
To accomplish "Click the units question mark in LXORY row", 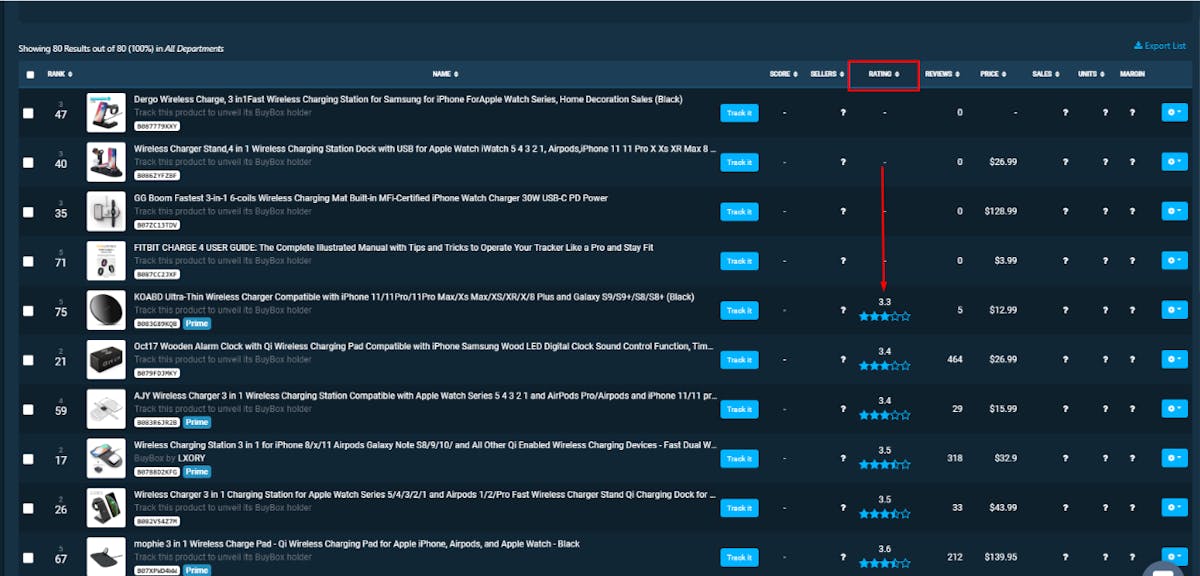I will 1105,458.
